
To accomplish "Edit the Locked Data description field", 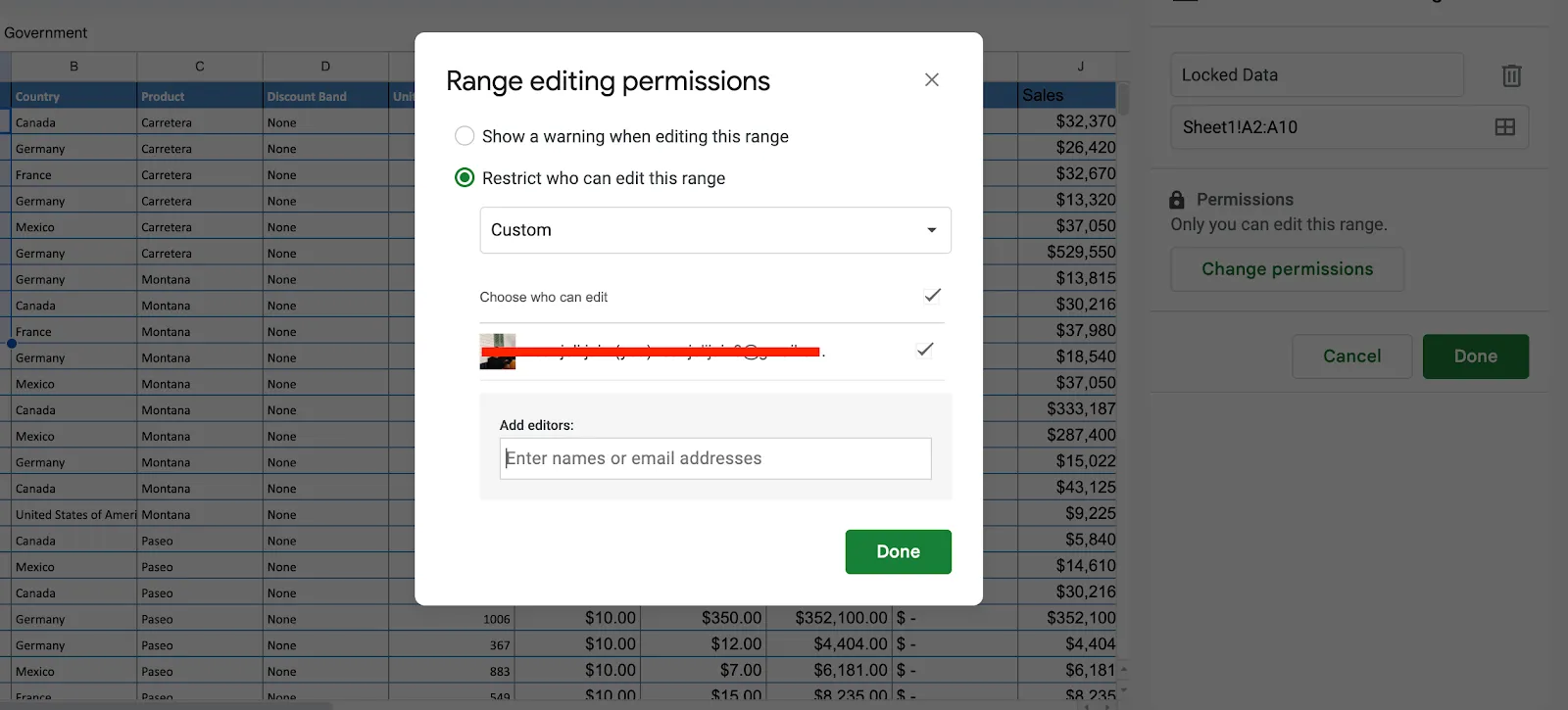I will point(1317,74).
